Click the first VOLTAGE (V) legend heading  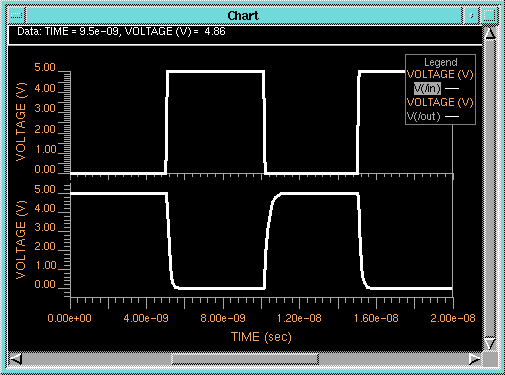click(440, 74)
